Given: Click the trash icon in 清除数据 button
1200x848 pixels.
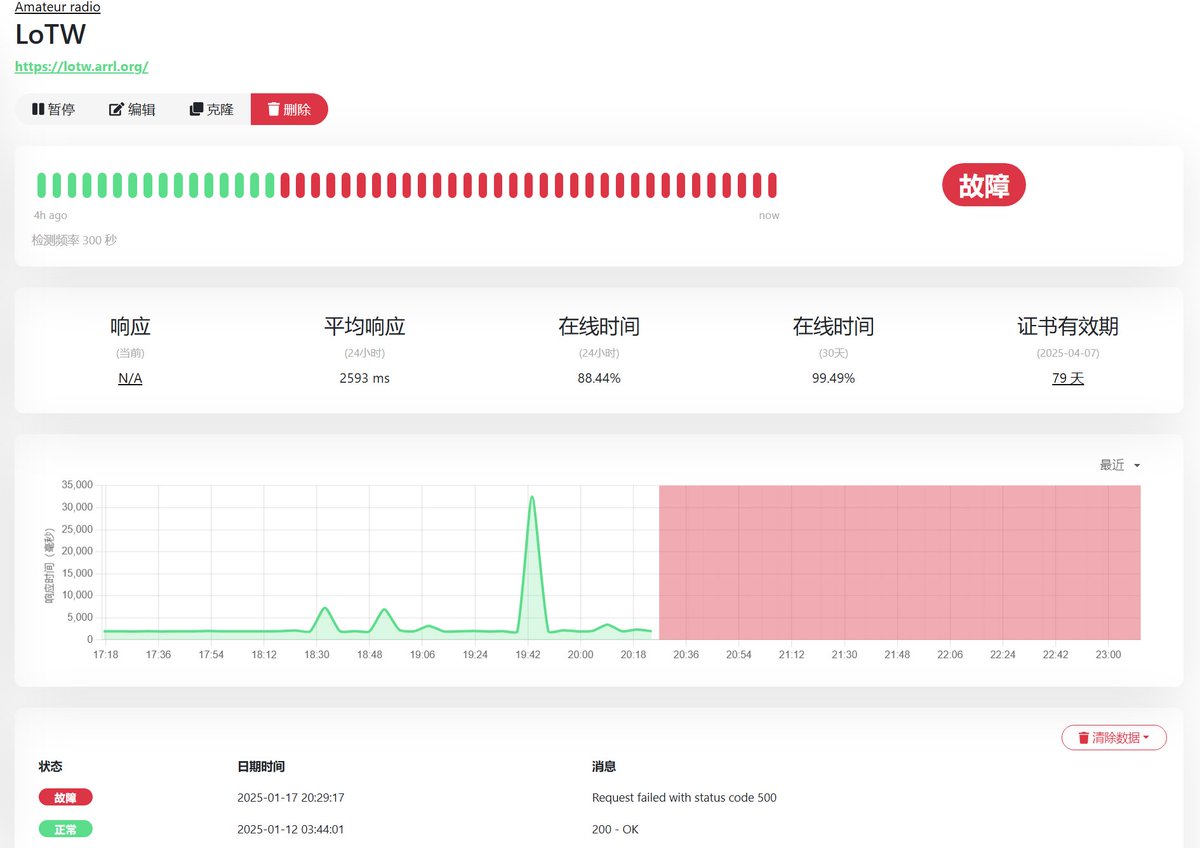Looking at the screenshot, I should coord(1083,738).
